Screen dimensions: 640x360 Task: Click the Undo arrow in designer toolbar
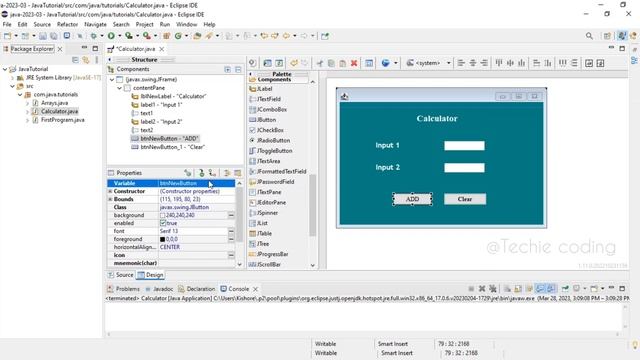click(293, 63)
